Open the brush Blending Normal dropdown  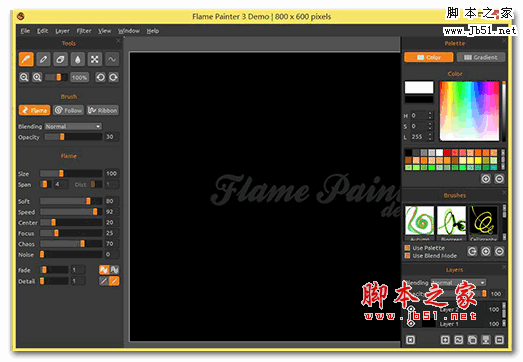pyautogui.click(x=73, y=126)
